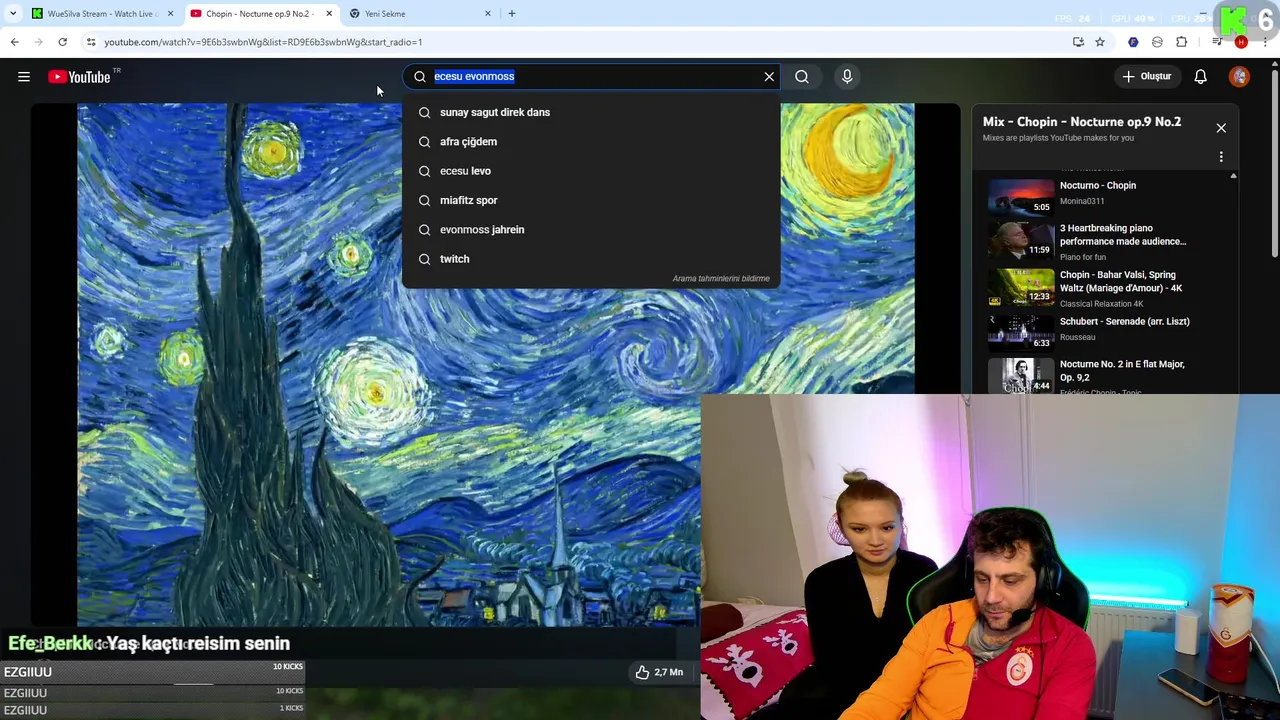
Task: Close the Chopin Nocturne tab
Action: (x=329, y=14)
